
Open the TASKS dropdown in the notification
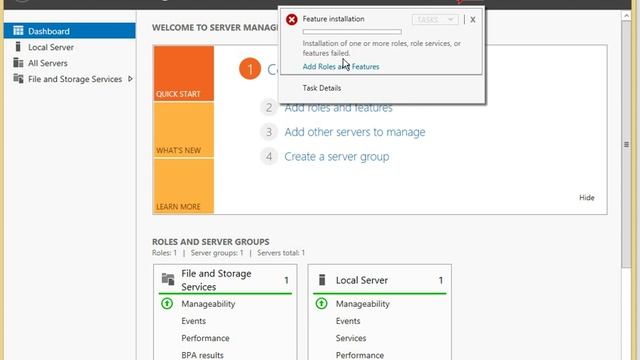point(435,20)
